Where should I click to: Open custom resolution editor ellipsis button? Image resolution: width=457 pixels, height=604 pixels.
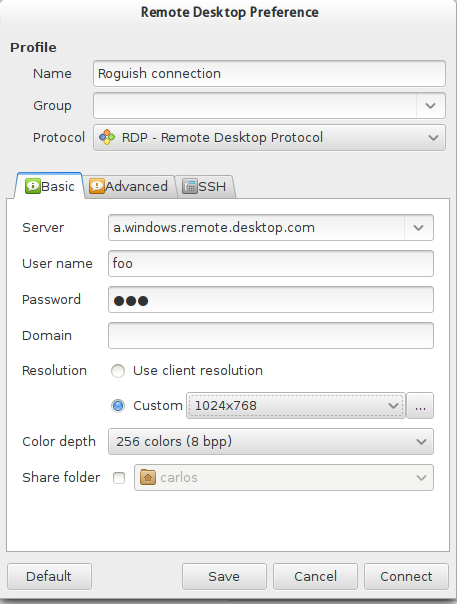tap(420, 406)
